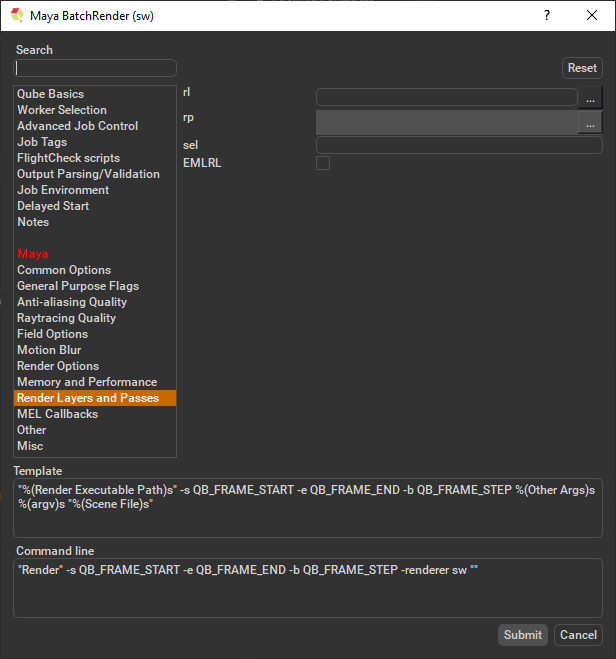Screen dimensions: 616x659
Task: Enable the EMLRL checkbox
Action: pyautogui.click(x=323, y=163)
